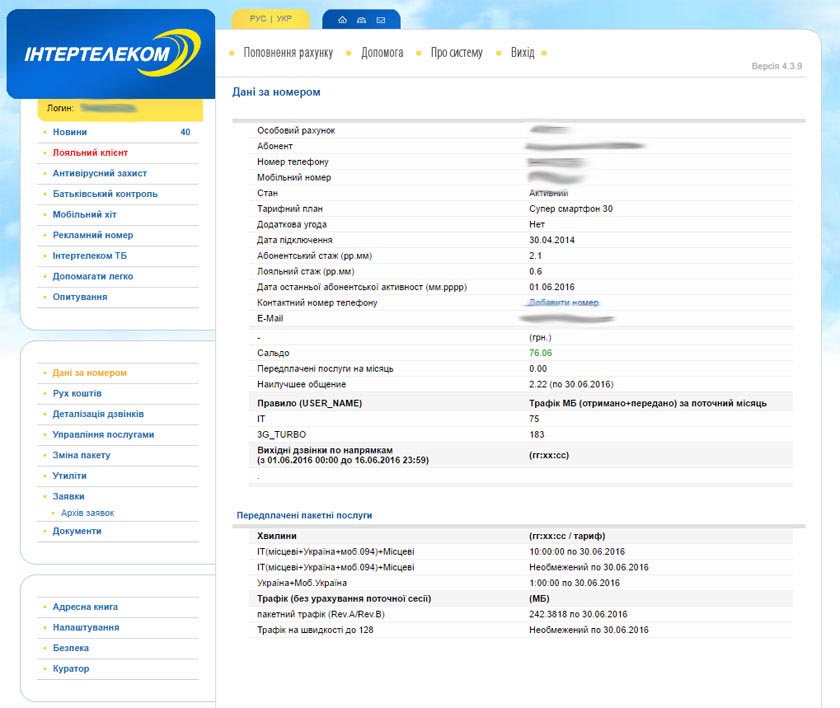This screenshot has width=840, height=708.
Task: Open Адресна книга link
Action: pos(85,607)
